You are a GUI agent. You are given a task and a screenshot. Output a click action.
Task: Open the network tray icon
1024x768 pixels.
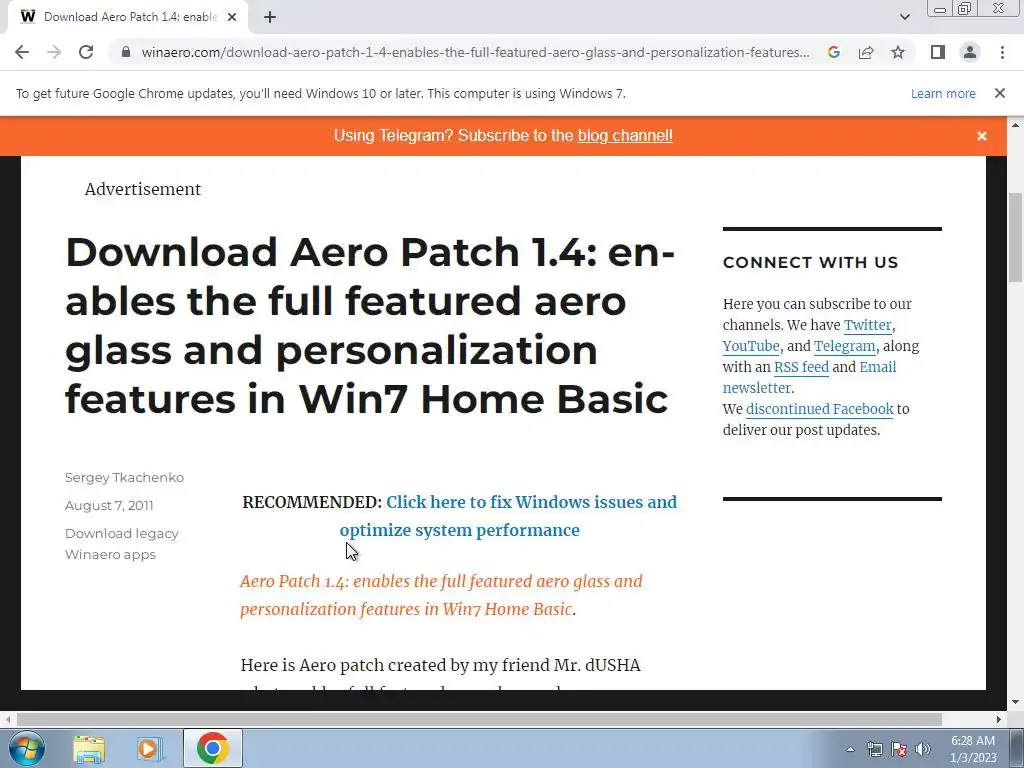point(874,749)
